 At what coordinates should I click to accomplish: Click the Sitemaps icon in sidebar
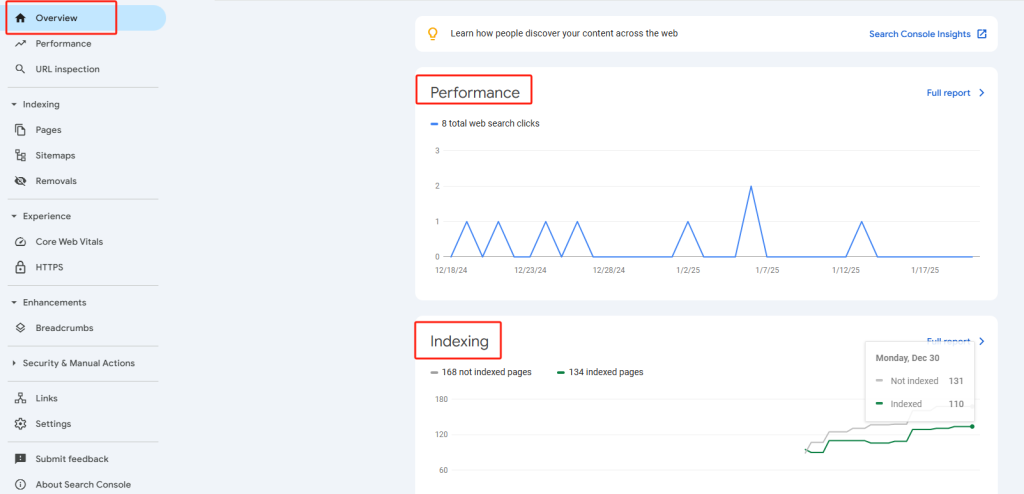[20, 155]
